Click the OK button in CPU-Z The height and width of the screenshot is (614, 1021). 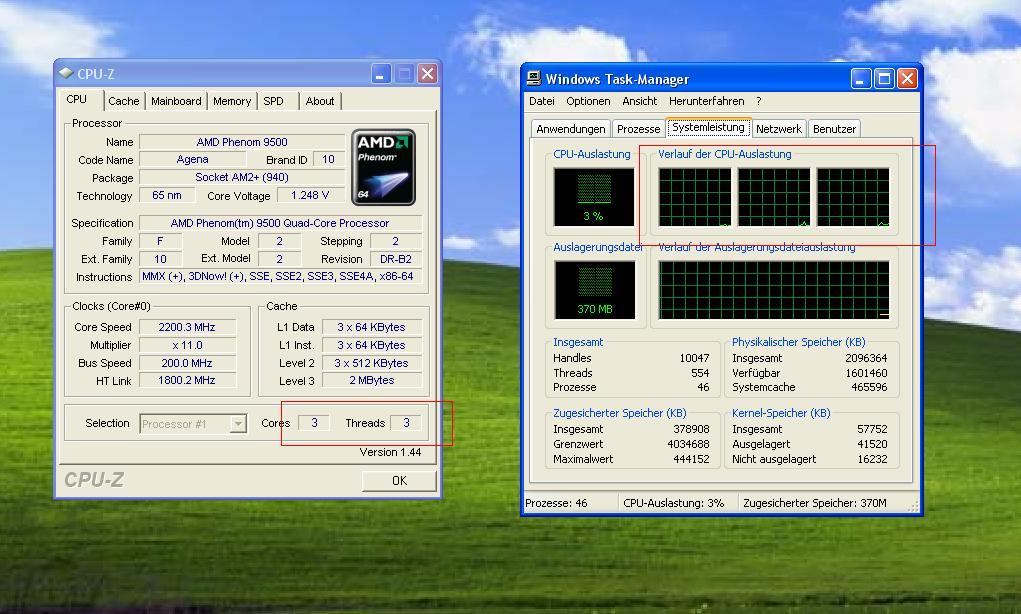[x=399, y=481]
